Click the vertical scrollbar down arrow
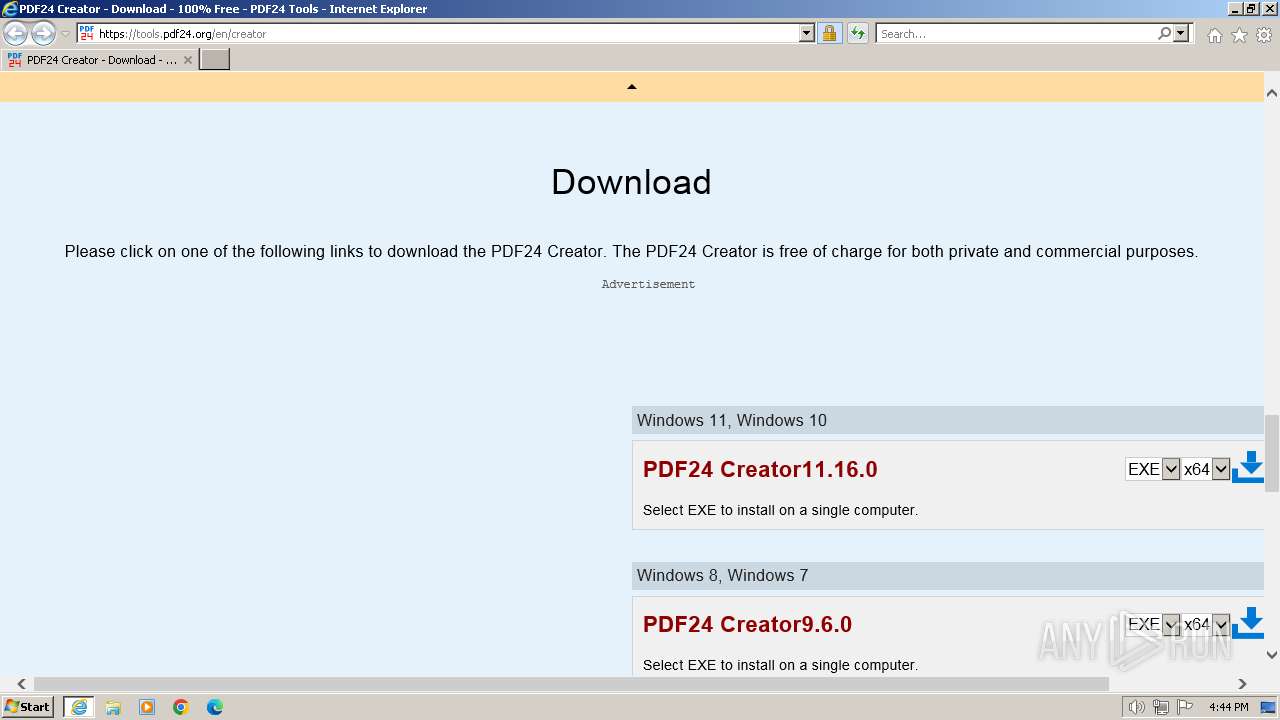This screenshot has width=1280, height=720. (1272, 655)
